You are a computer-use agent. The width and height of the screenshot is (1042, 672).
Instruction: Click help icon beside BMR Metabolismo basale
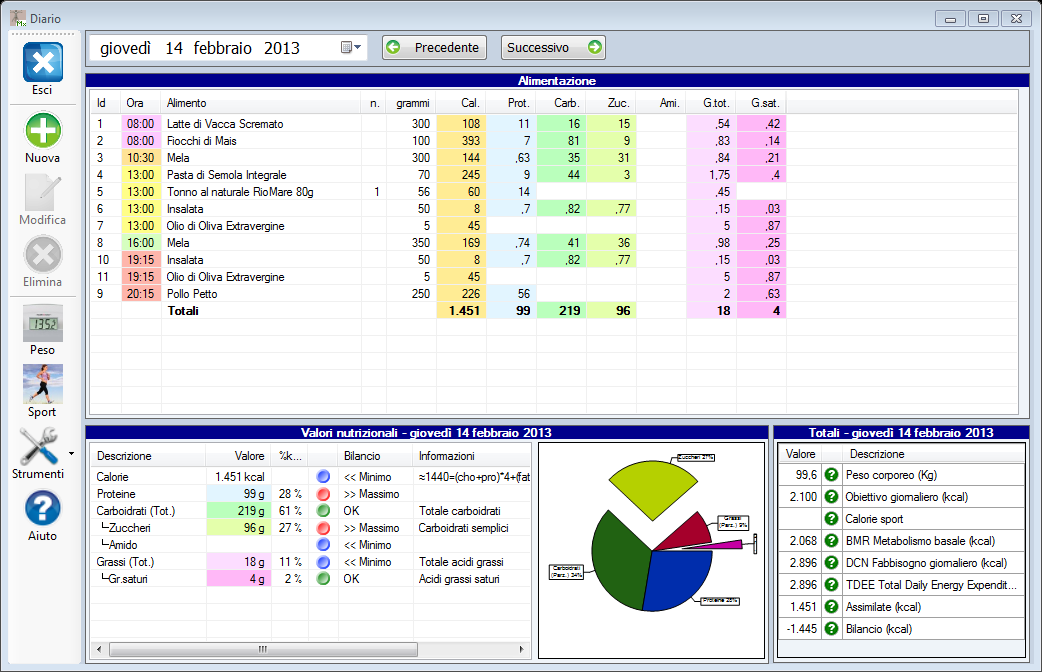831,541
